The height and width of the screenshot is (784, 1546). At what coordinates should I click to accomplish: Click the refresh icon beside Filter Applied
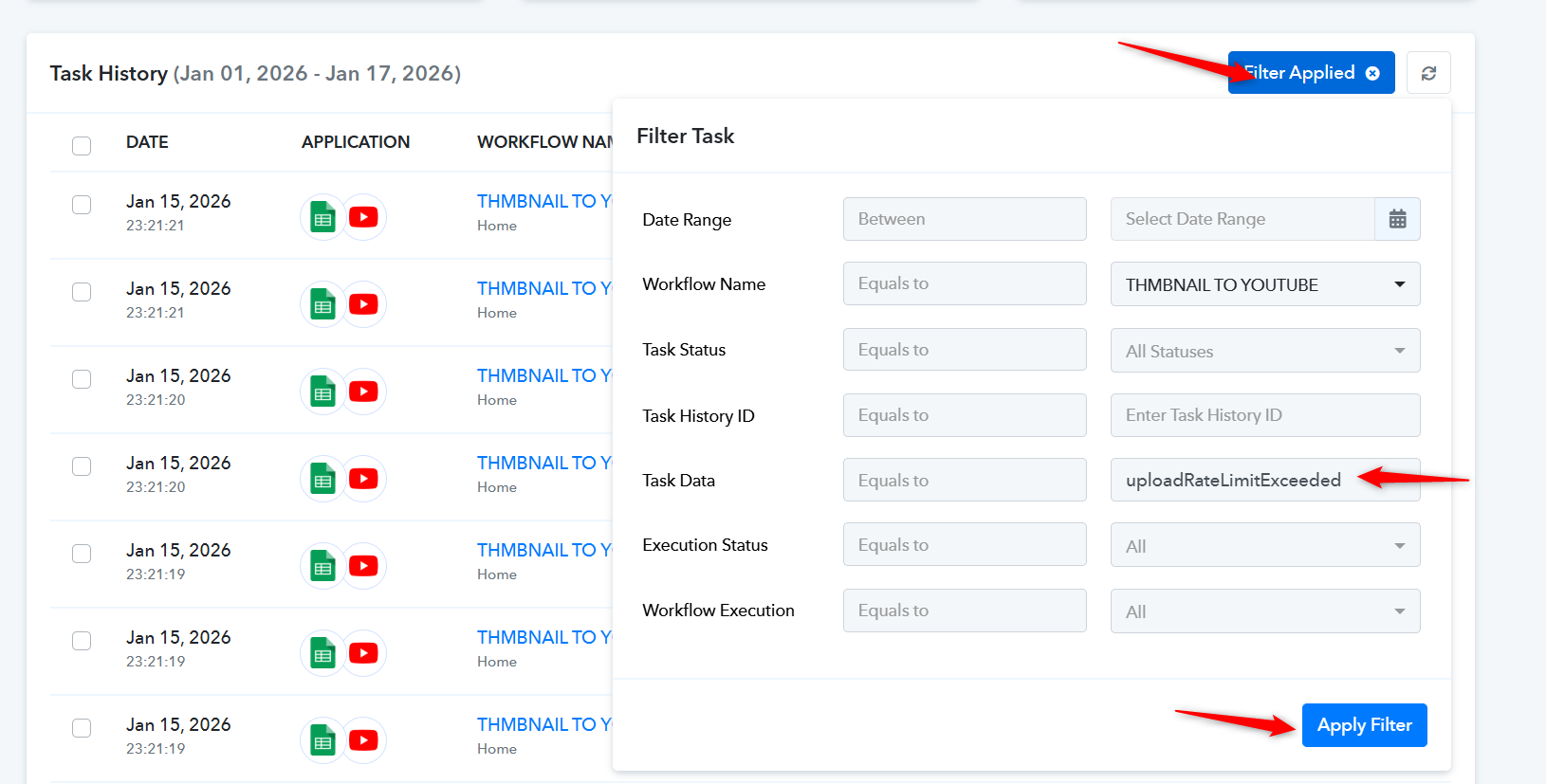click(1428, 73)
